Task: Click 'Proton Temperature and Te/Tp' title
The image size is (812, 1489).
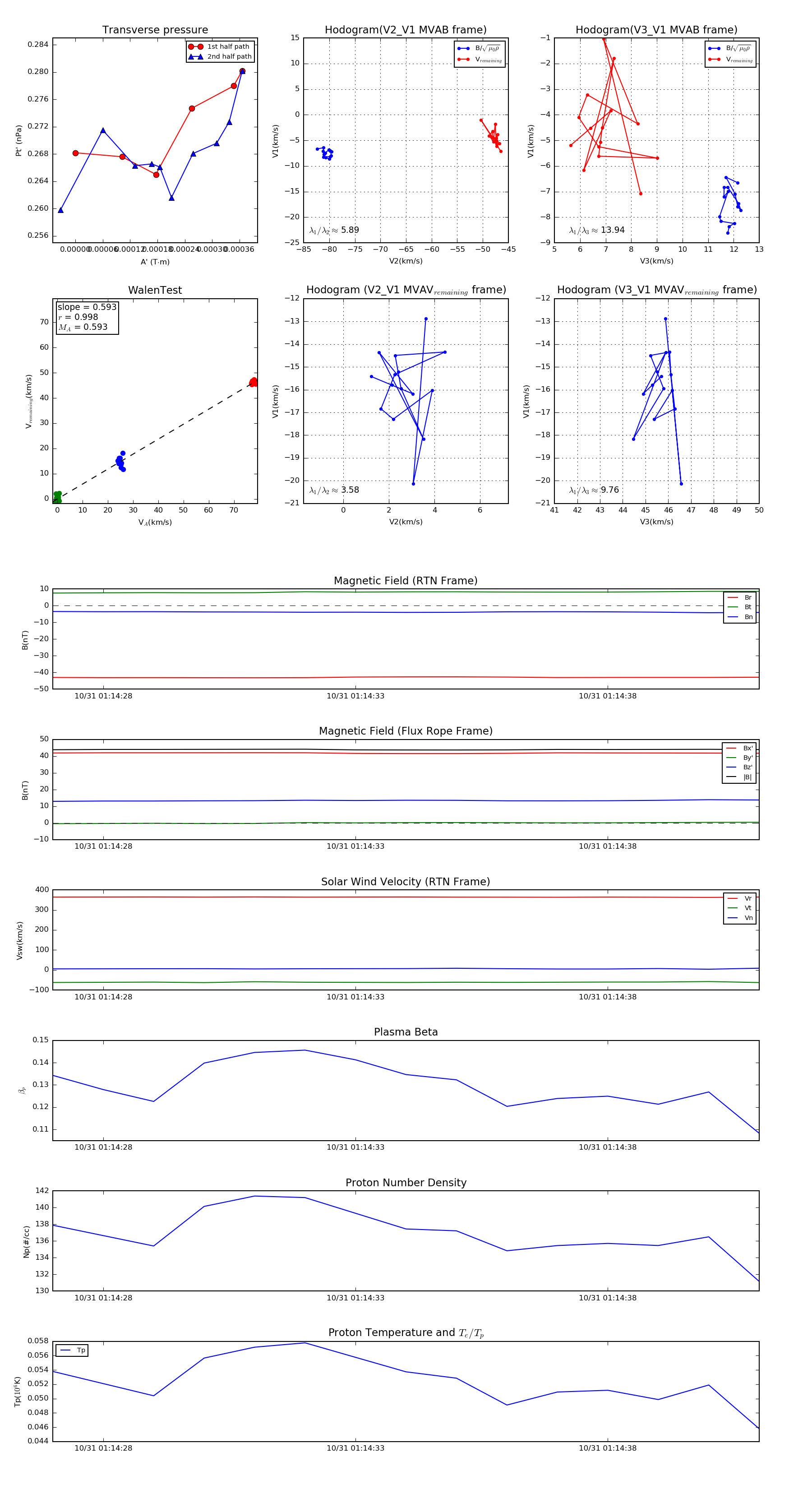Action: (406, 1333)
